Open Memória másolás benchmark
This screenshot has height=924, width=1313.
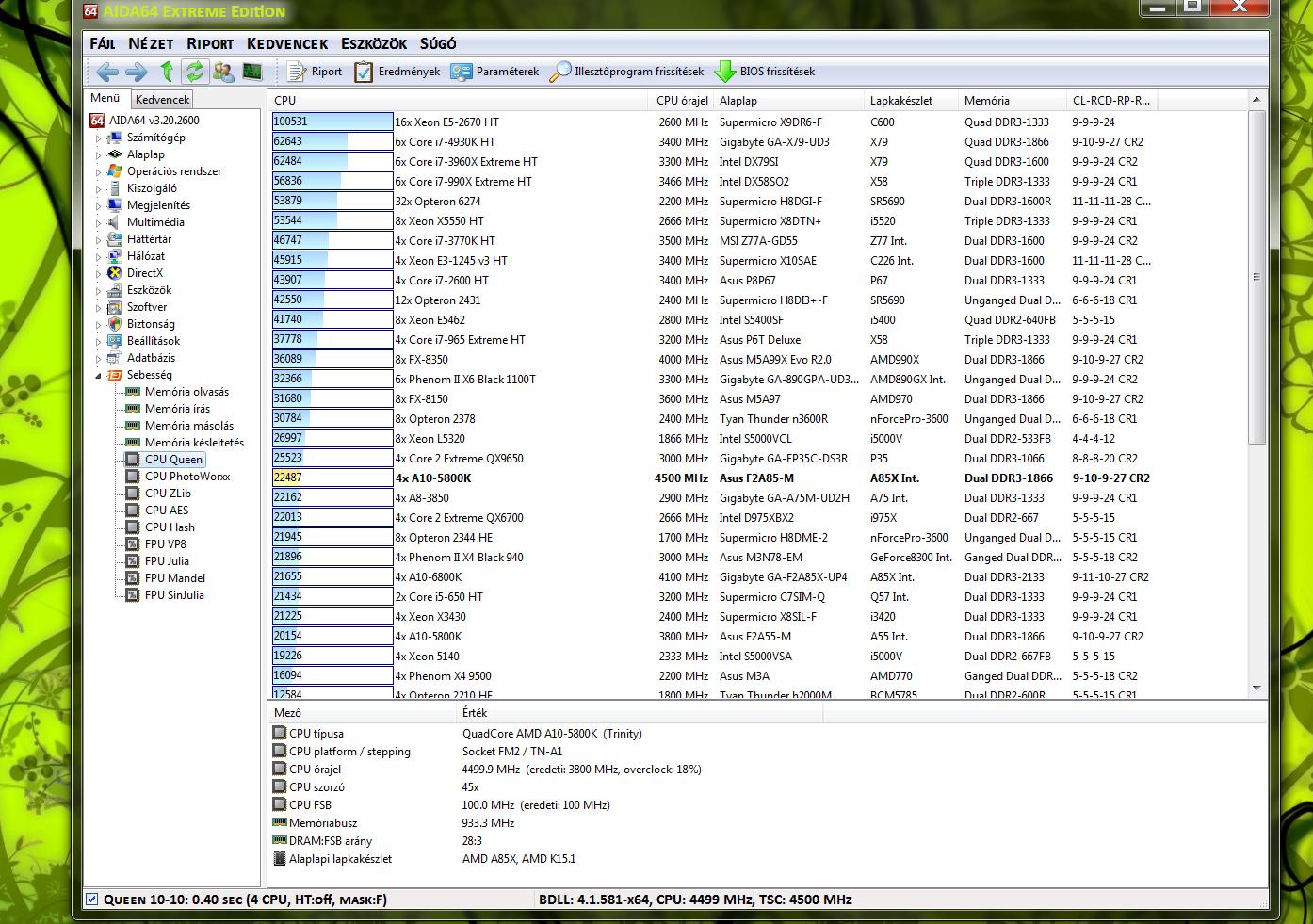[189, 426]
